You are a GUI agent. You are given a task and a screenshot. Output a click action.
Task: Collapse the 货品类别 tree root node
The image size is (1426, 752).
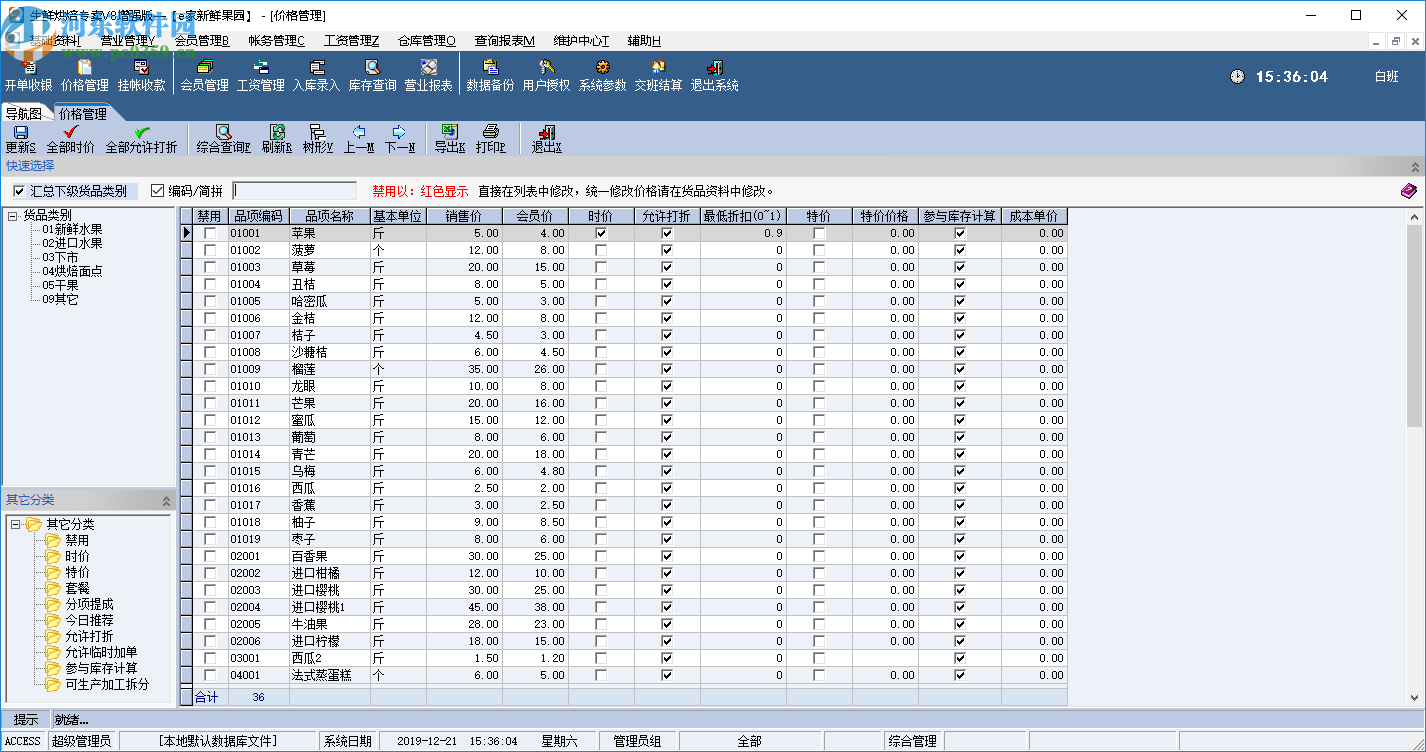(11, 215)
